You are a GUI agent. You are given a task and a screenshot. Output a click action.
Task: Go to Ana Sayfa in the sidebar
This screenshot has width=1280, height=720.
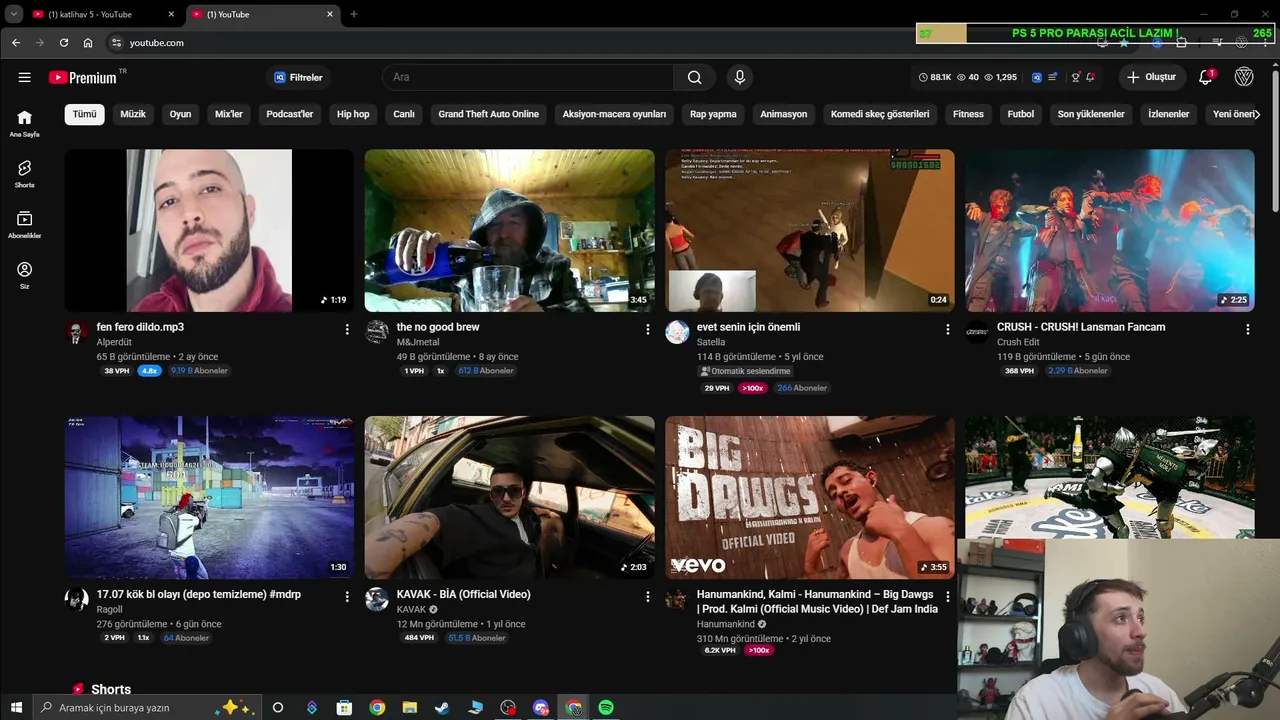(24, 123)
